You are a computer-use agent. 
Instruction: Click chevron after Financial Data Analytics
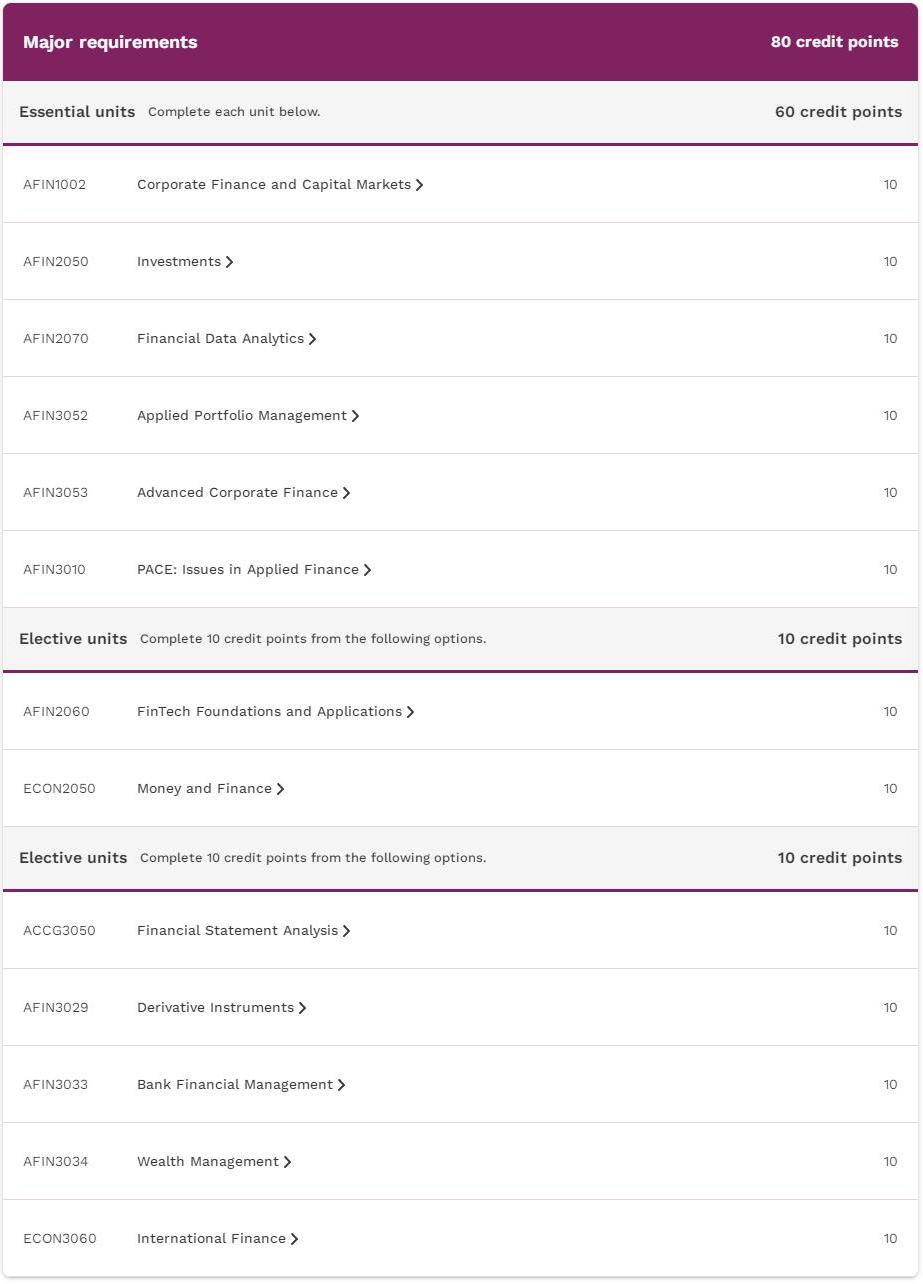click(312, 339)
